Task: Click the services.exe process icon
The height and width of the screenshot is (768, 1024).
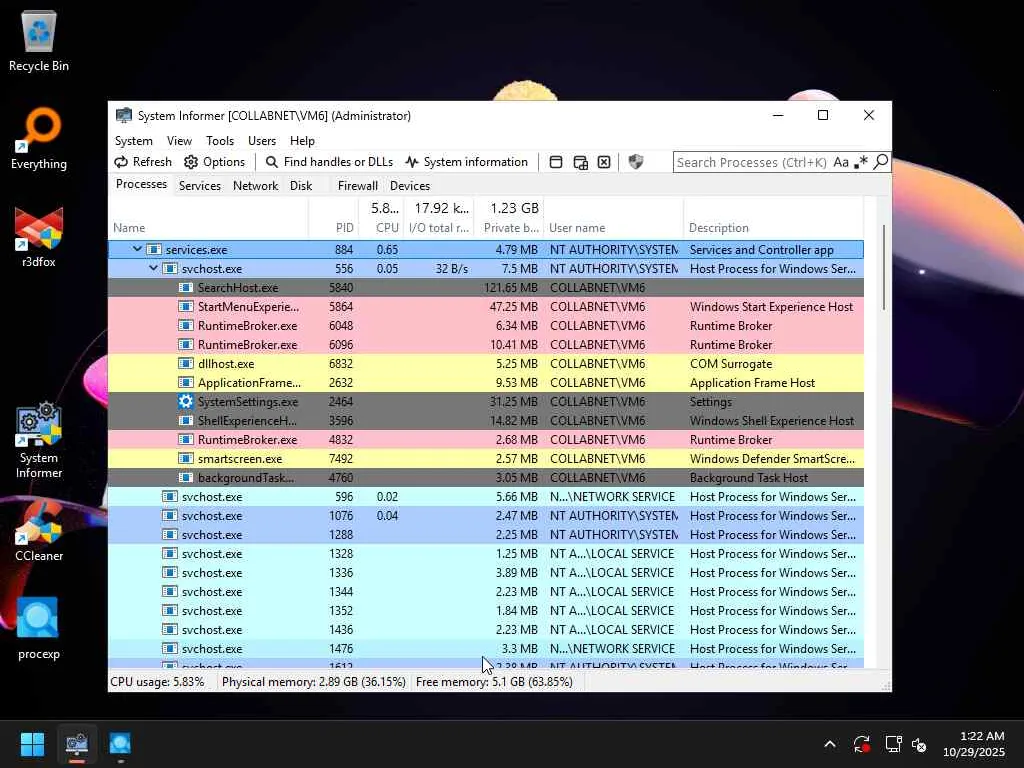Action: (x=153, y=249)
